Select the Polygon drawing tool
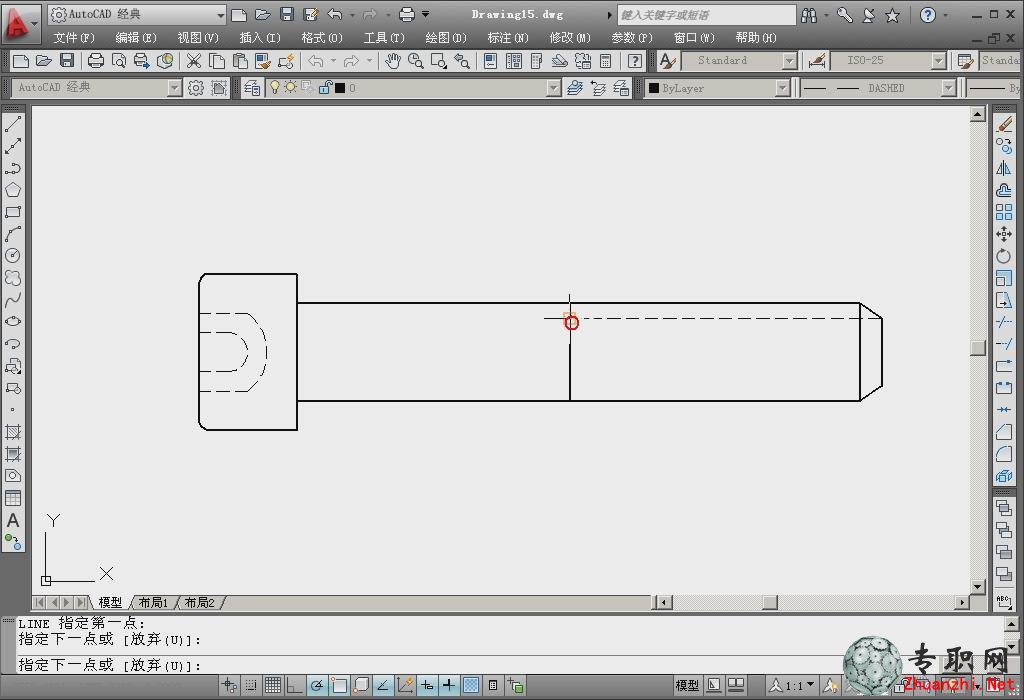1024x700 pixels. (x=13, y=190)
